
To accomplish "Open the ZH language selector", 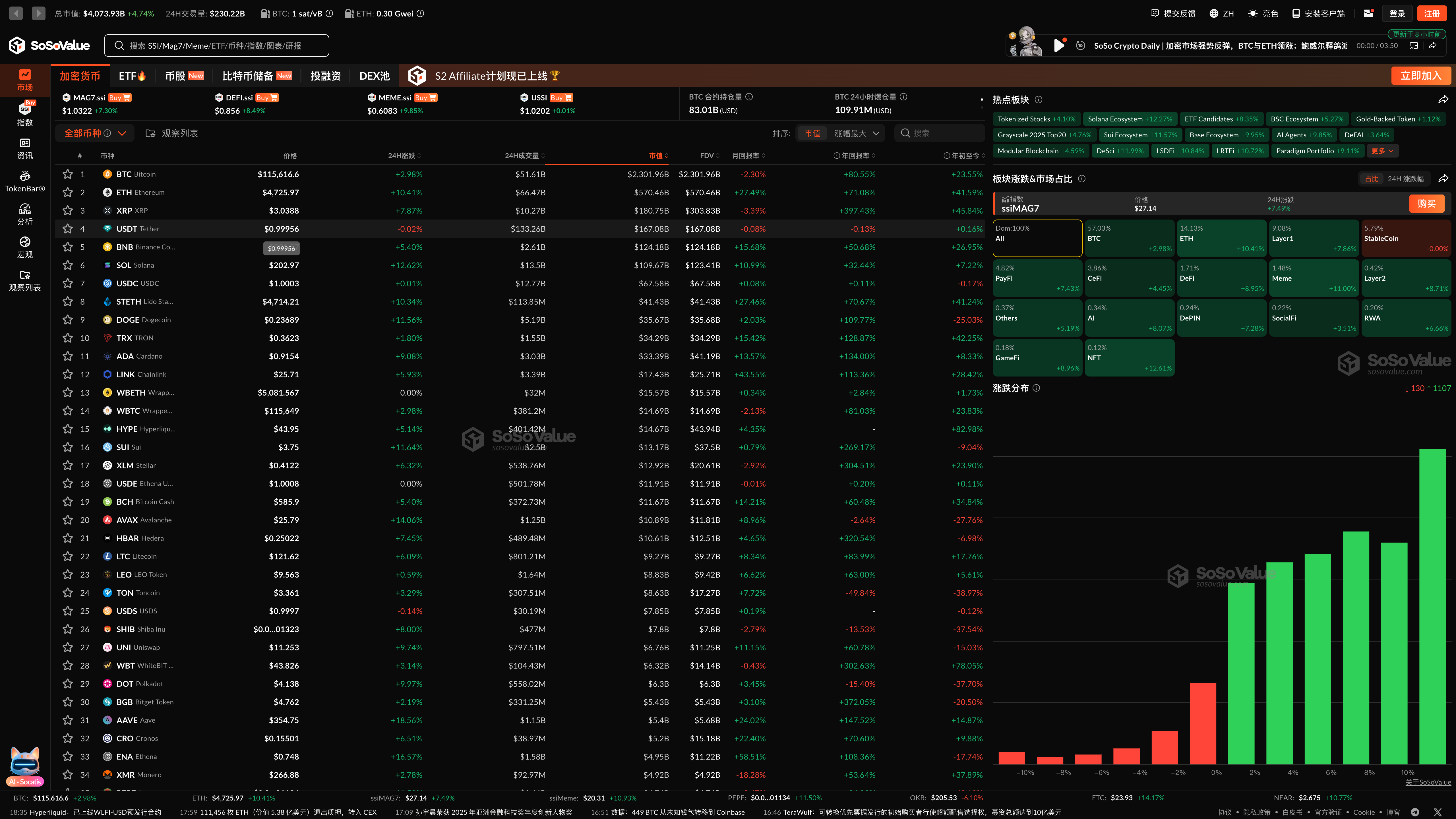I will click(1222, 14).
